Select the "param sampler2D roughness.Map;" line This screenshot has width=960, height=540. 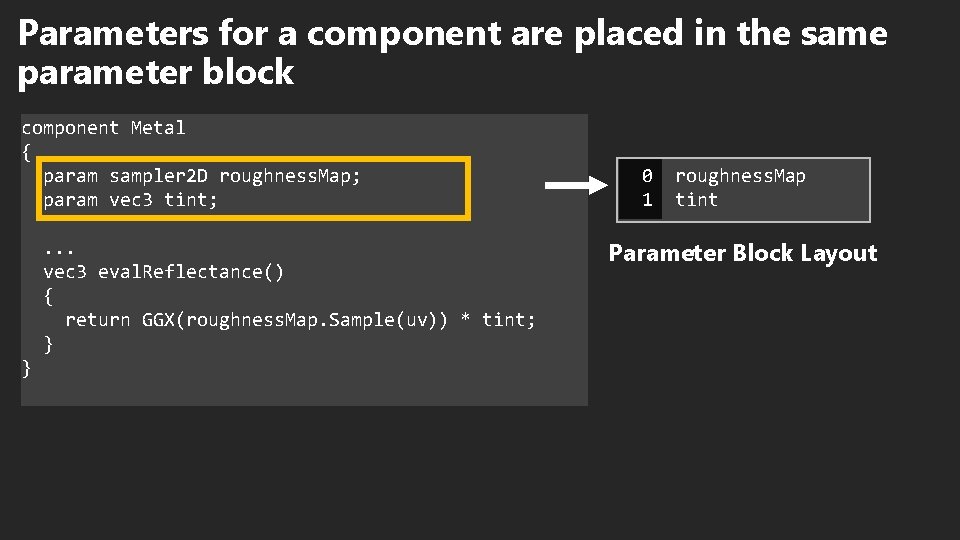(x=202, y=176)
